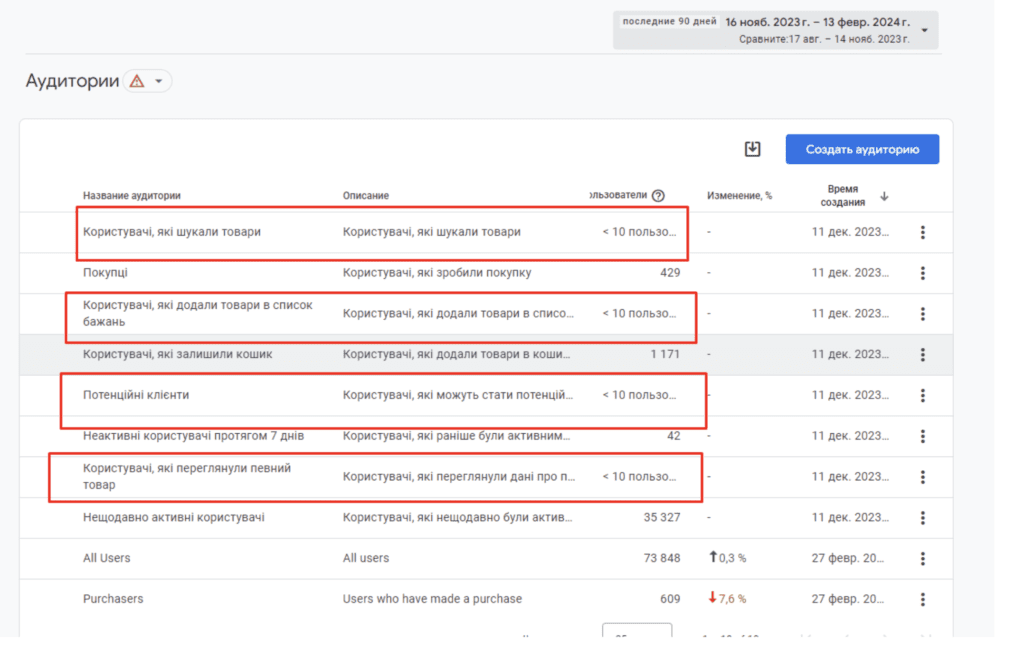Click the Аудитории page title
The height and width of the screenshot is (648, 1024).
click(72, 81)
